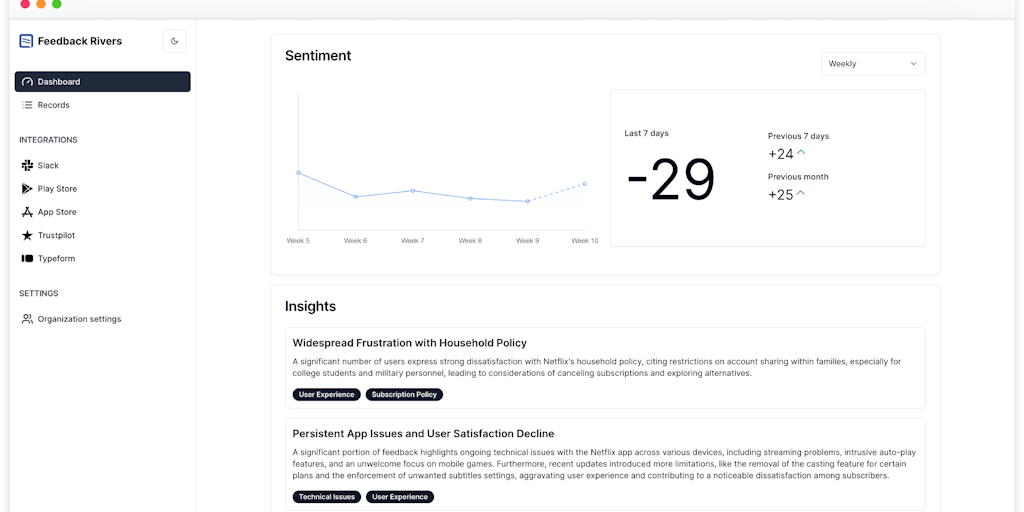Select the Technical Issues tag
Image resolution: width=1024 pixels, height=512 pixels.
point(325,497)
